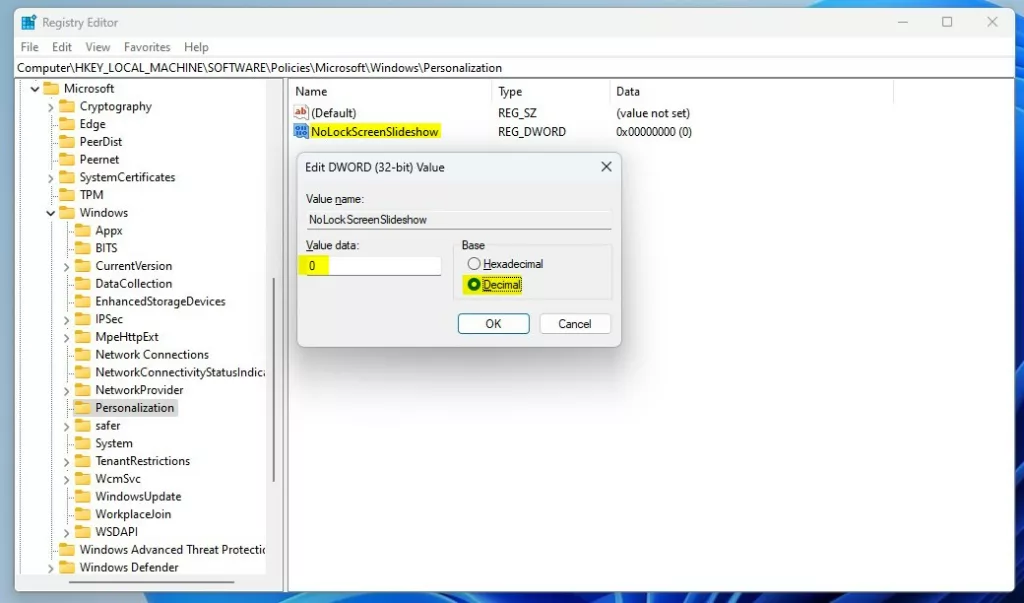Click the REG_DWORD type cell
The height and width of the screenshot is (603, 1024).
pos(532,131)
